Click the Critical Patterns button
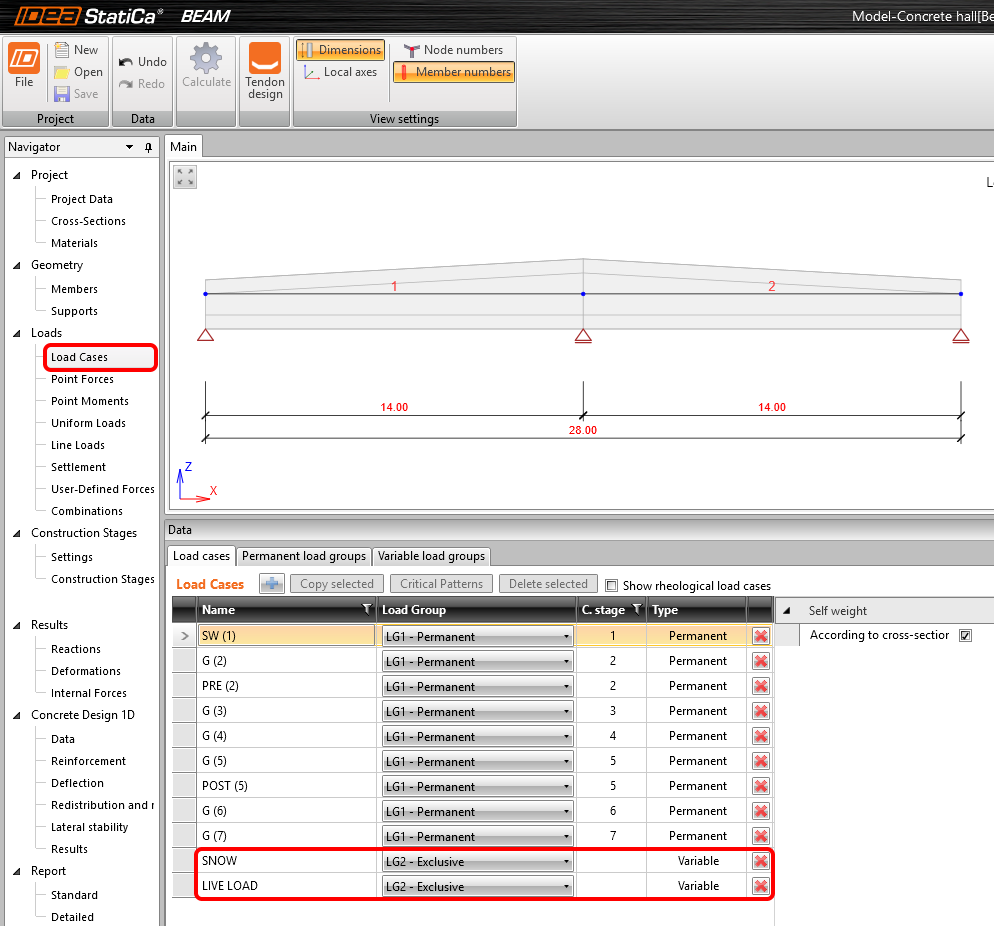Viewport: 994px width, 926px height. [x=441, y=584]
